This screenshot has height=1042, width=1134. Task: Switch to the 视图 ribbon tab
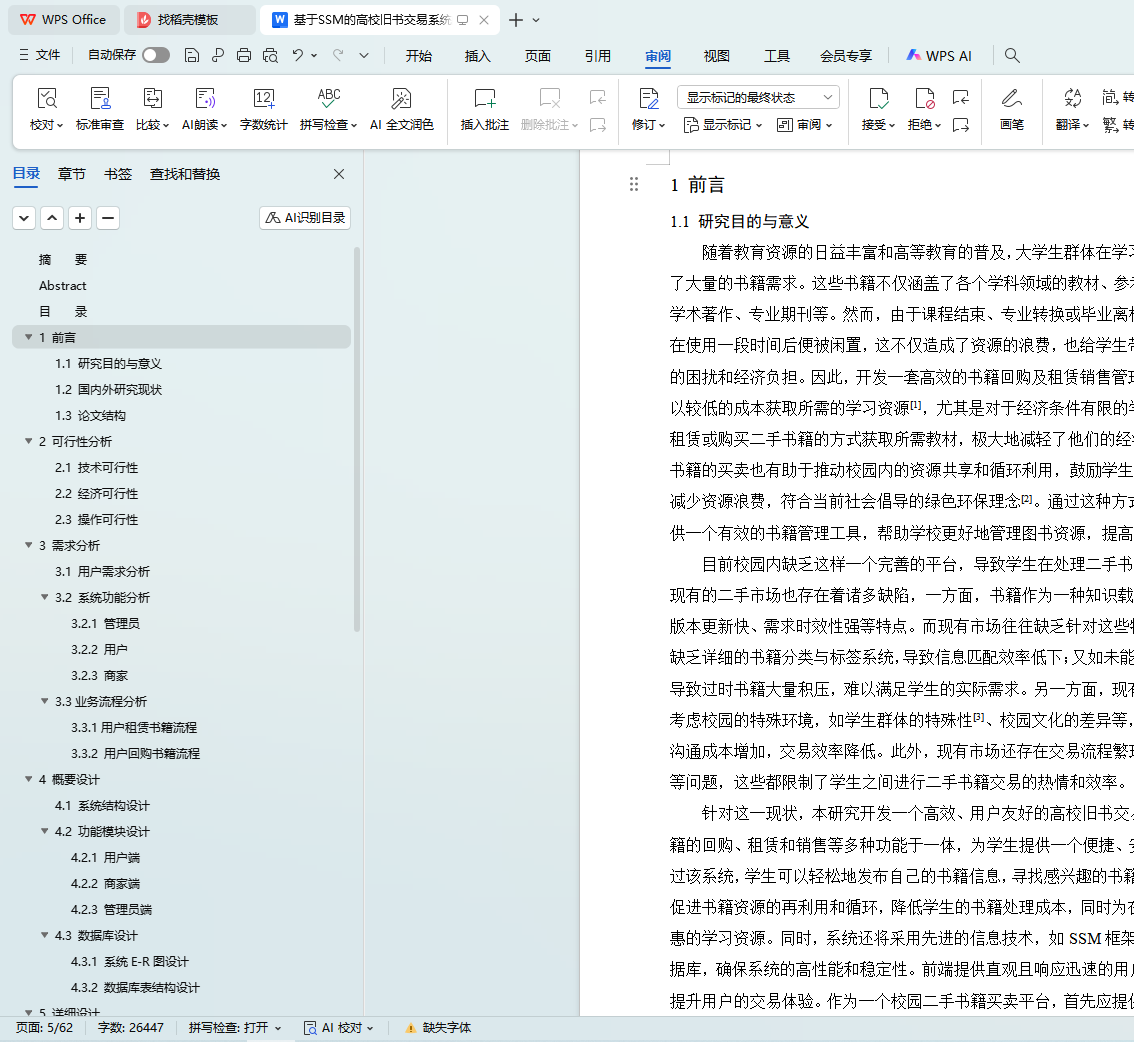tap(716, 56)
